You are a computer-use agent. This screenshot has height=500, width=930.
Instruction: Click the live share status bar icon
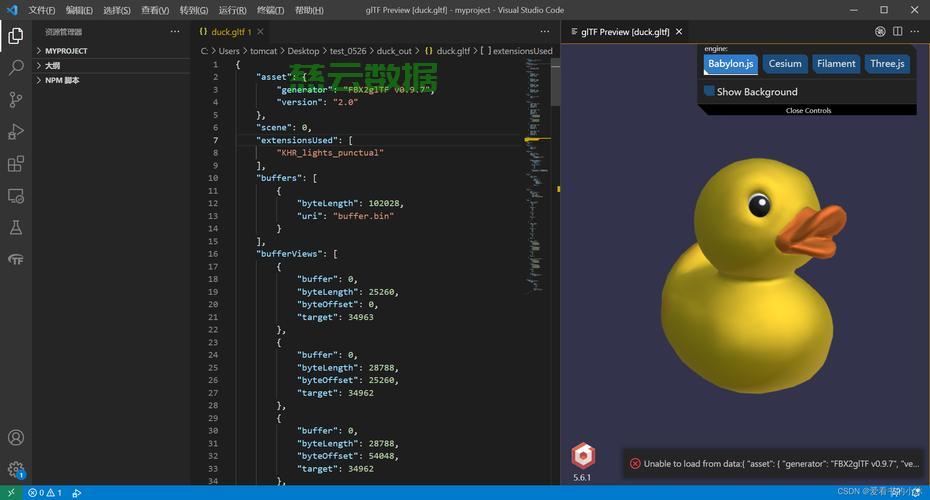(x=77, y=493)
